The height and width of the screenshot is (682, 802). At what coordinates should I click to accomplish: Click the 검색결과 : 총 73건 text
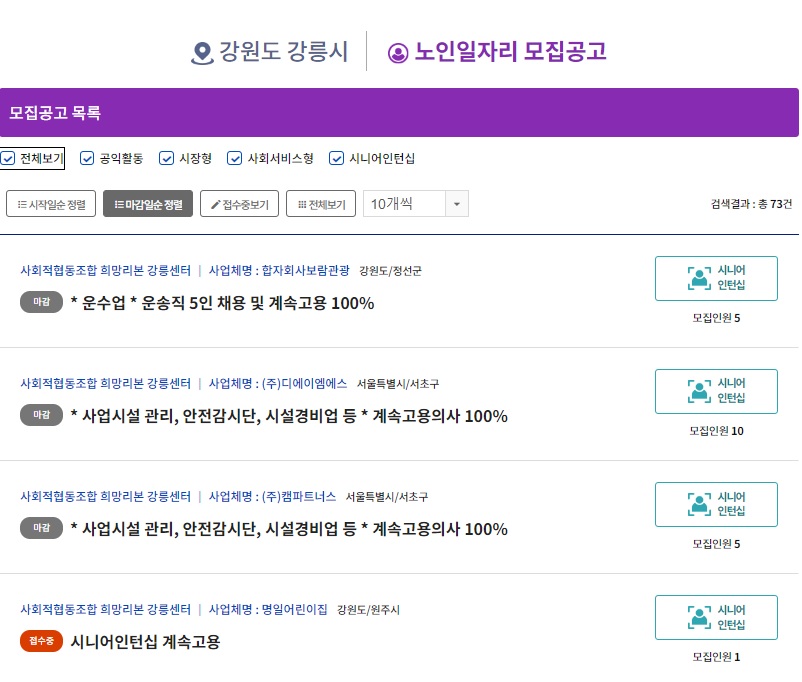pyautogui.click(x=751, y=204)
